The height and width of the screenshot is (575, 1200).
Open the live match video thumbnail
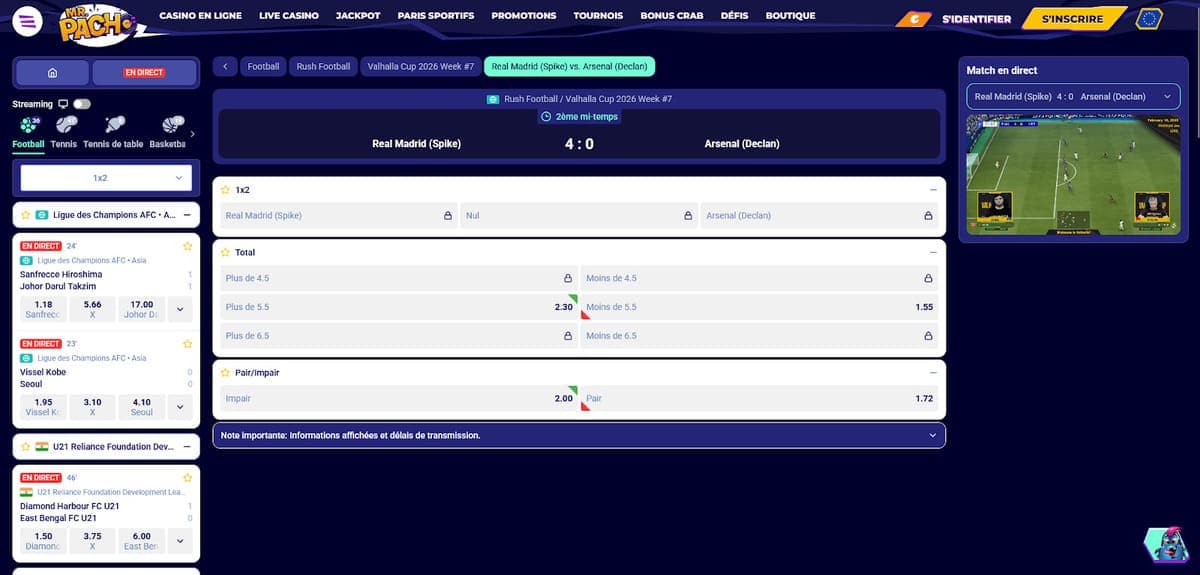1073,175
